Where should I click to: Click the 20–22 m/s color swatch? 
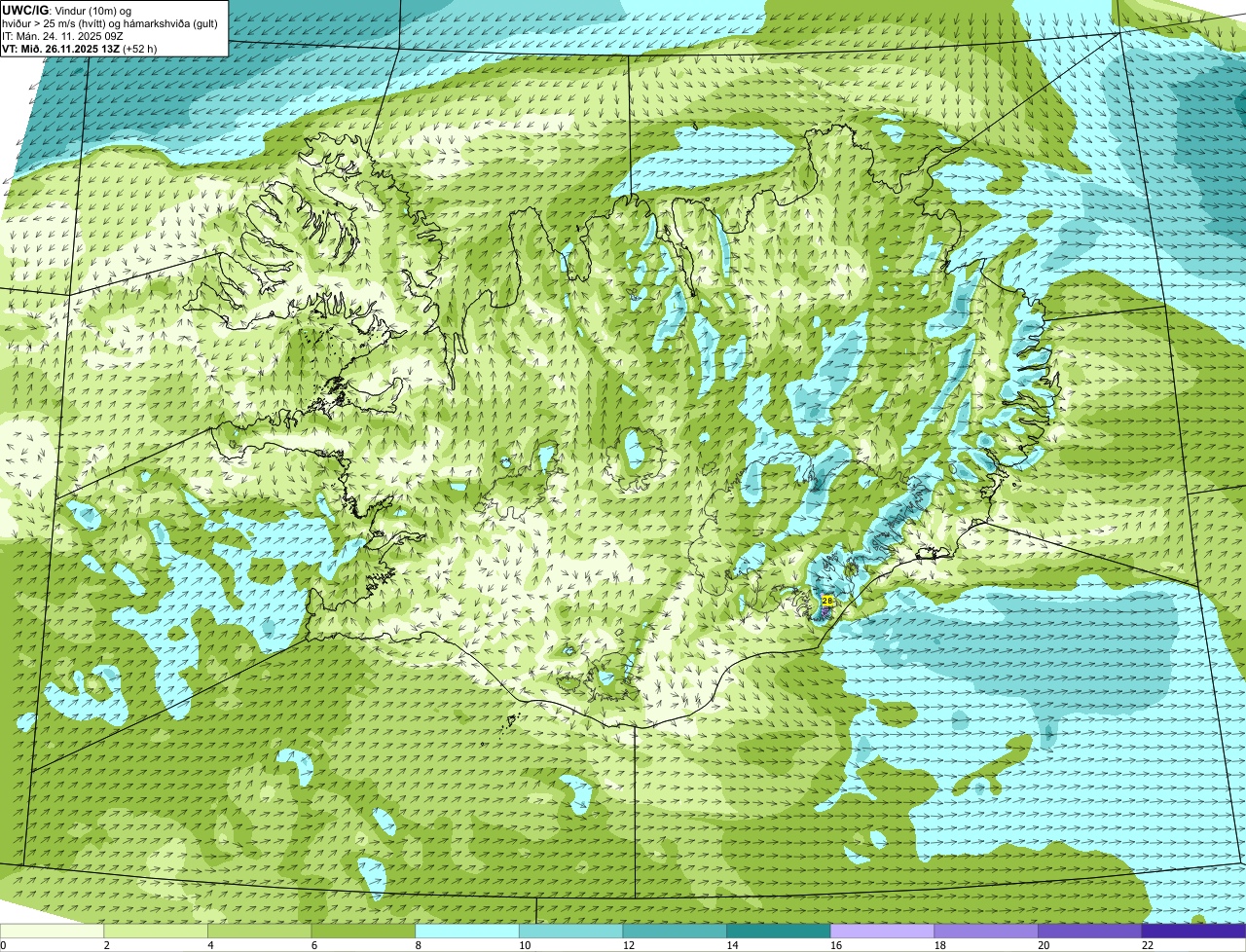[1090, 931]
